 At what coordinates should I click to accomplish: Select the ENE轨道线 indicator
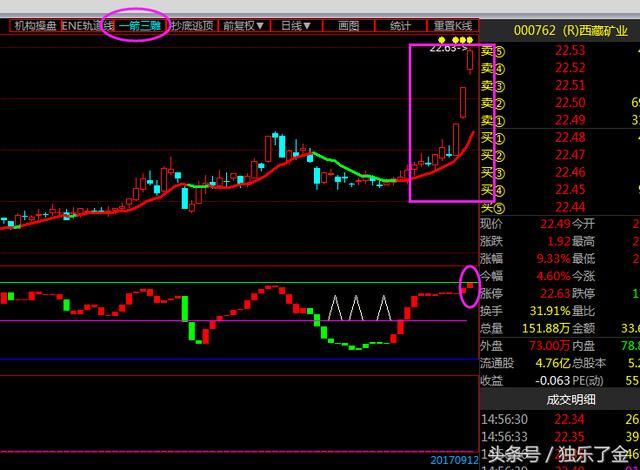82,26
